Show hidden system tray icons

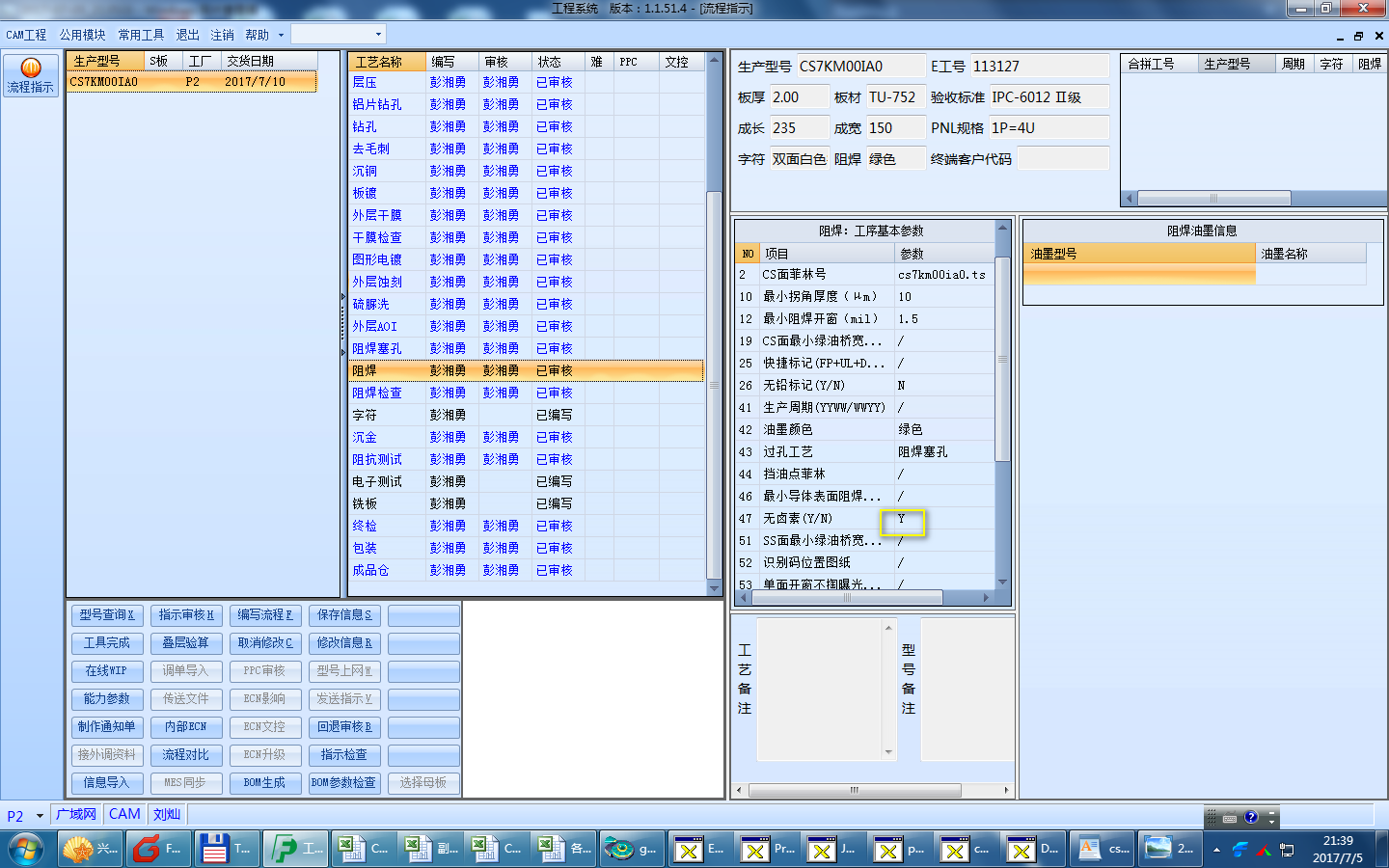coord(1216,850)
